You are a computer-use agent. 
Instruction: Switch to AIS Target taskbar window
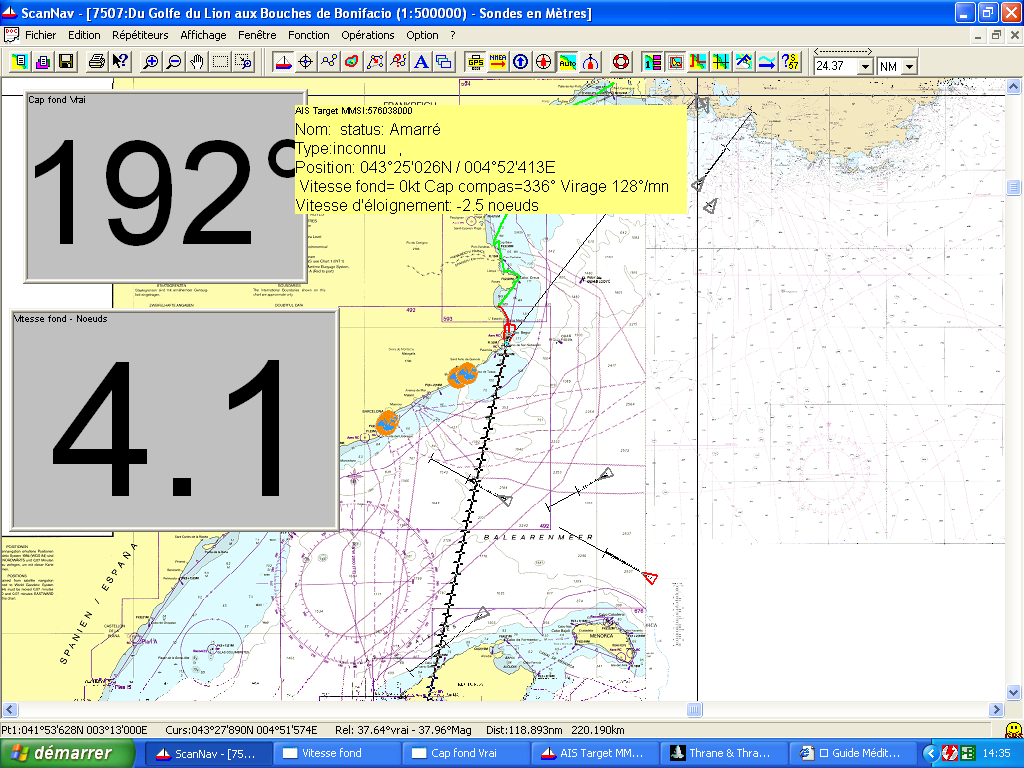coord(594,754)
